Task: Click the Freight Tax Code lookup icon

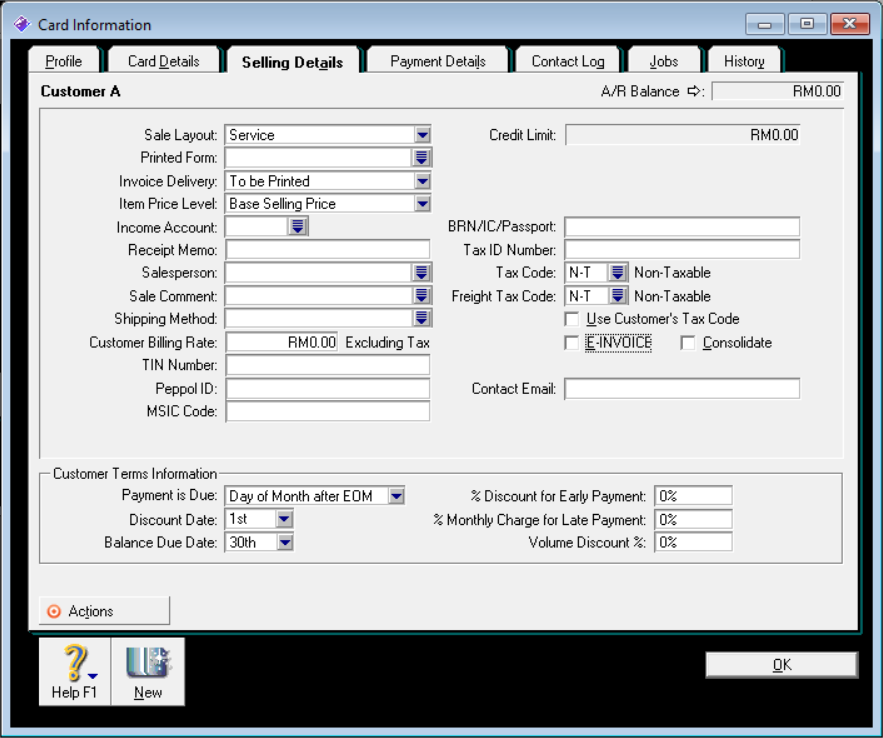Action: pos(617,296)
